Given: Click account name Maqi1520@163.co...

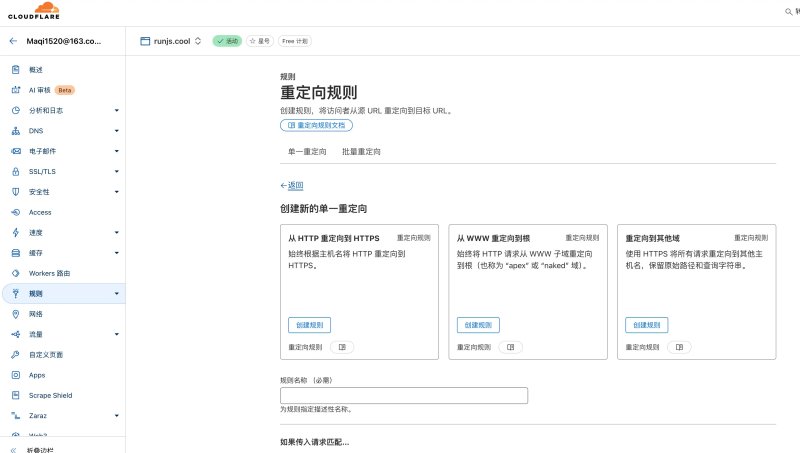Looking at the screenshot, I should [64, 41].
